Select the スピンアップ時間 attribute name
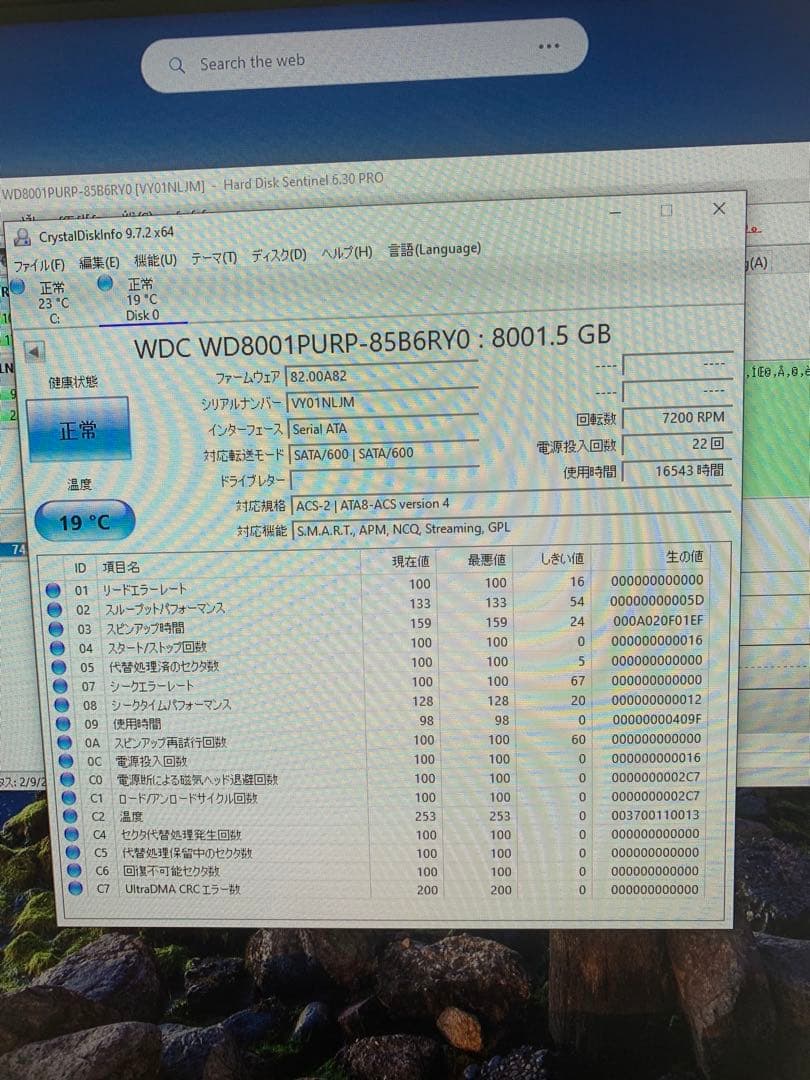This screenshot has width=810, height=1080. [x=145, y=628]
